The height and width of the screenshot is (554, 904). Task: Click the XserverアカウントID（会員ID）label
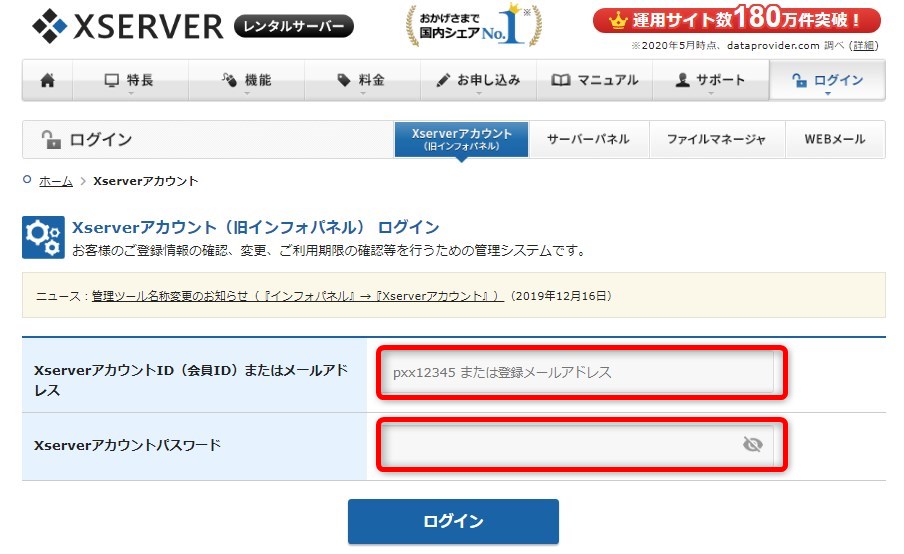coord(191,380)
